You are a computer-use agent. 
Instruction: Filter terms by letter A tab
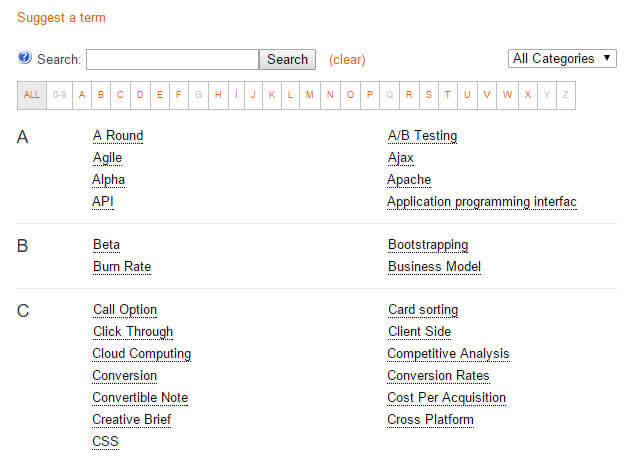82,95
